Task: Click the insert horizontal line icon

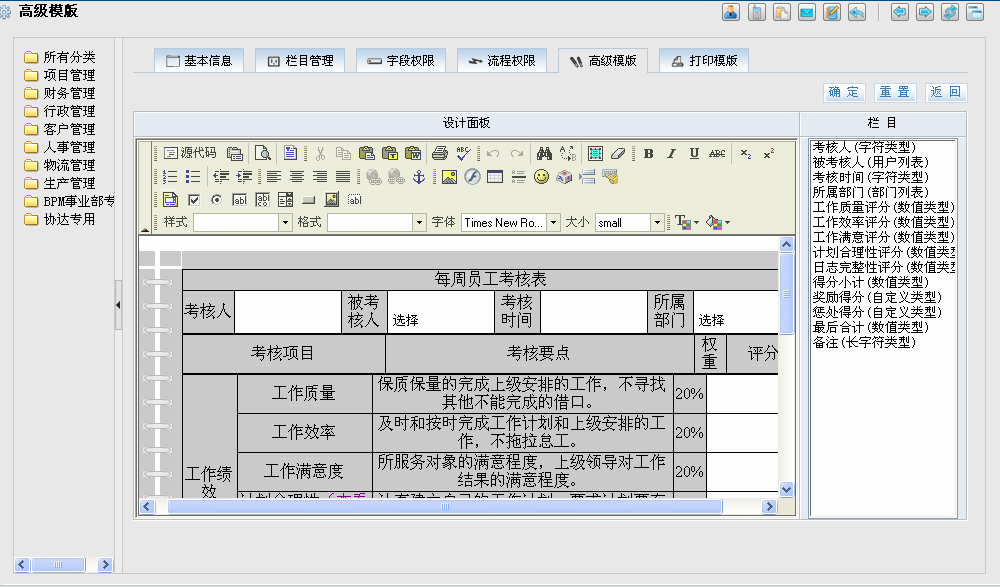Action: click(518, 177)
